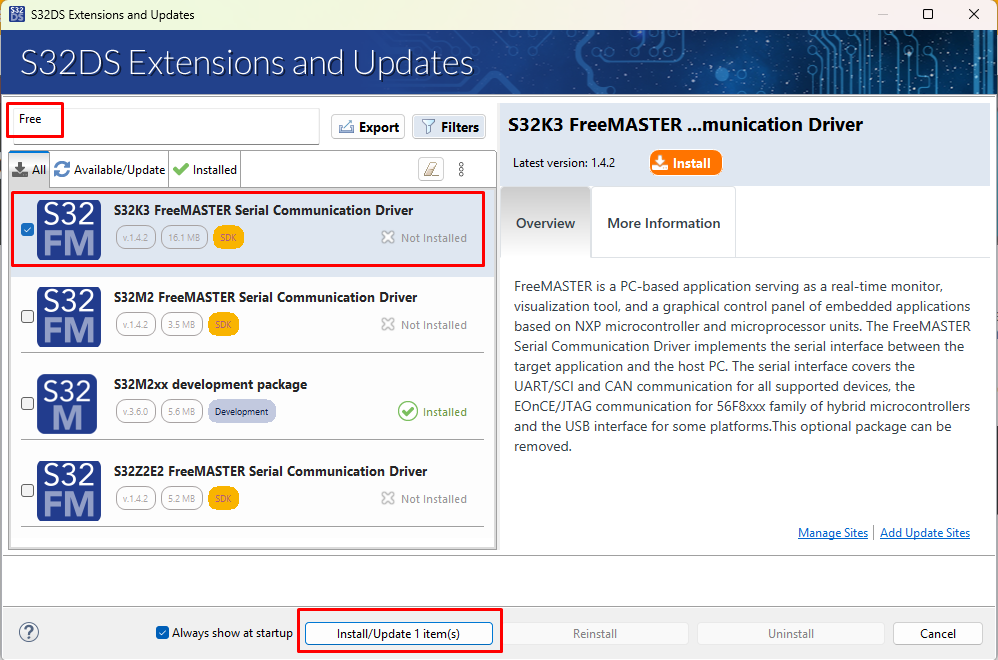The height and width of the screenshot is (660, 998).
Task: Click the SDK badge on S32Z2E2 driver
Action: tap(223, 498)
